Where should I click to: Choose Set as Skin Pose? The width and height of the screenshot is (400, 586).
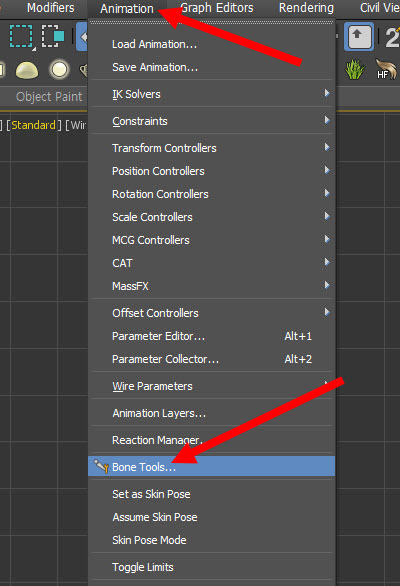212,494
